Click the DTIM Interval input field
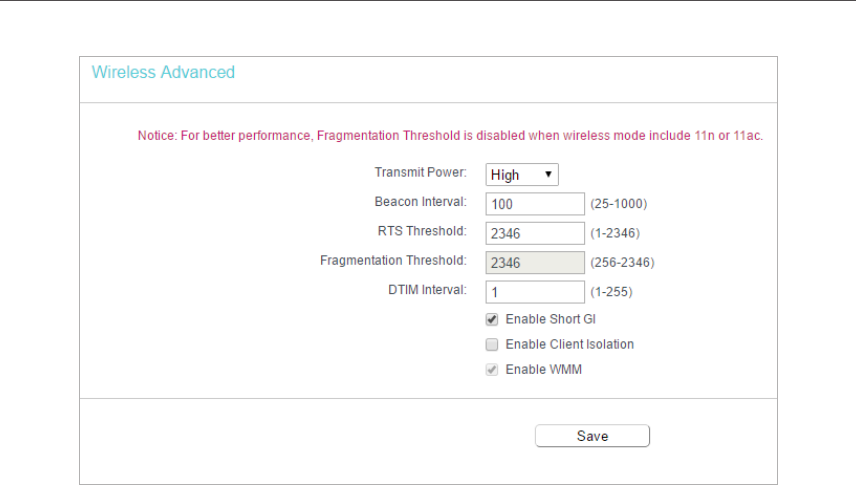Screen dimensions: 856x485 535,292
